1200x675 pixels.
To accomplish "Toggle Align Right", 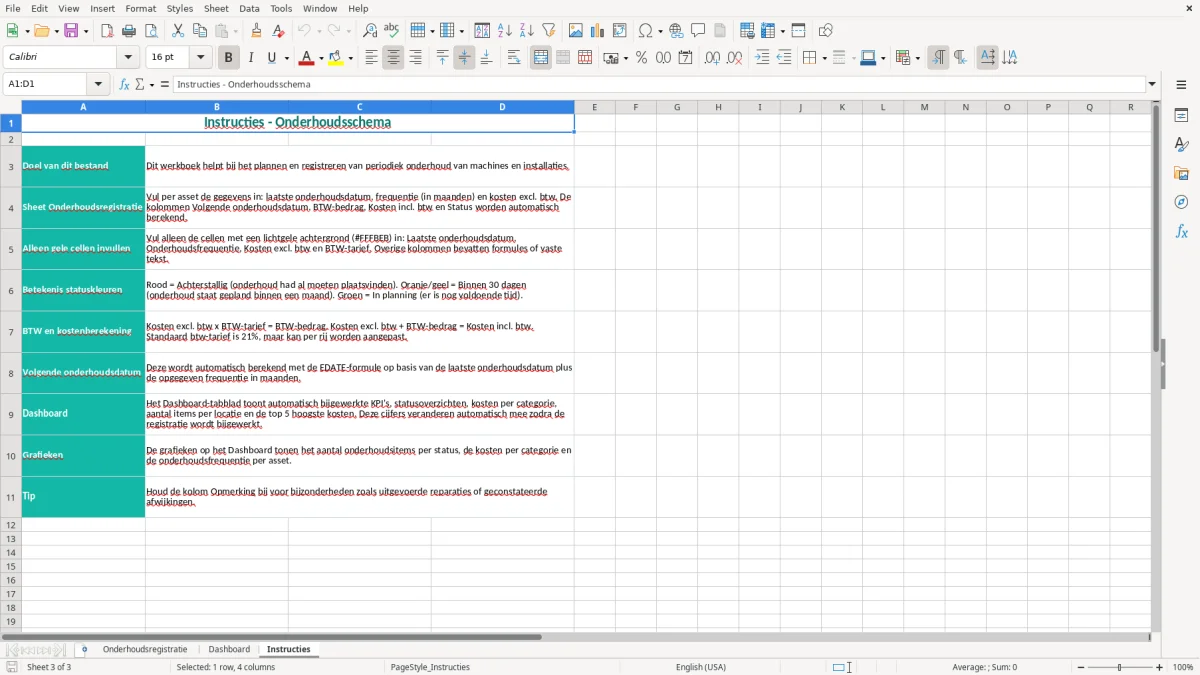I will 415,58.
